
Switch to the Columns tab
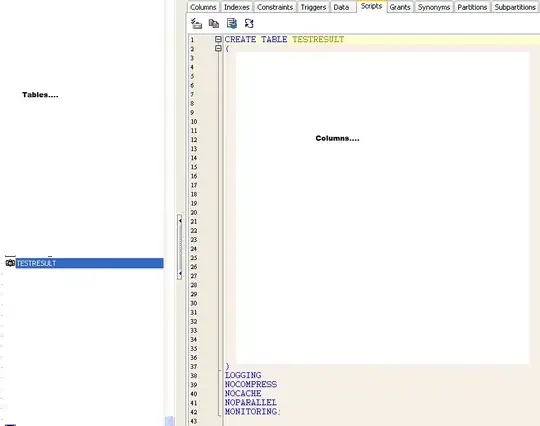point(203,7)
